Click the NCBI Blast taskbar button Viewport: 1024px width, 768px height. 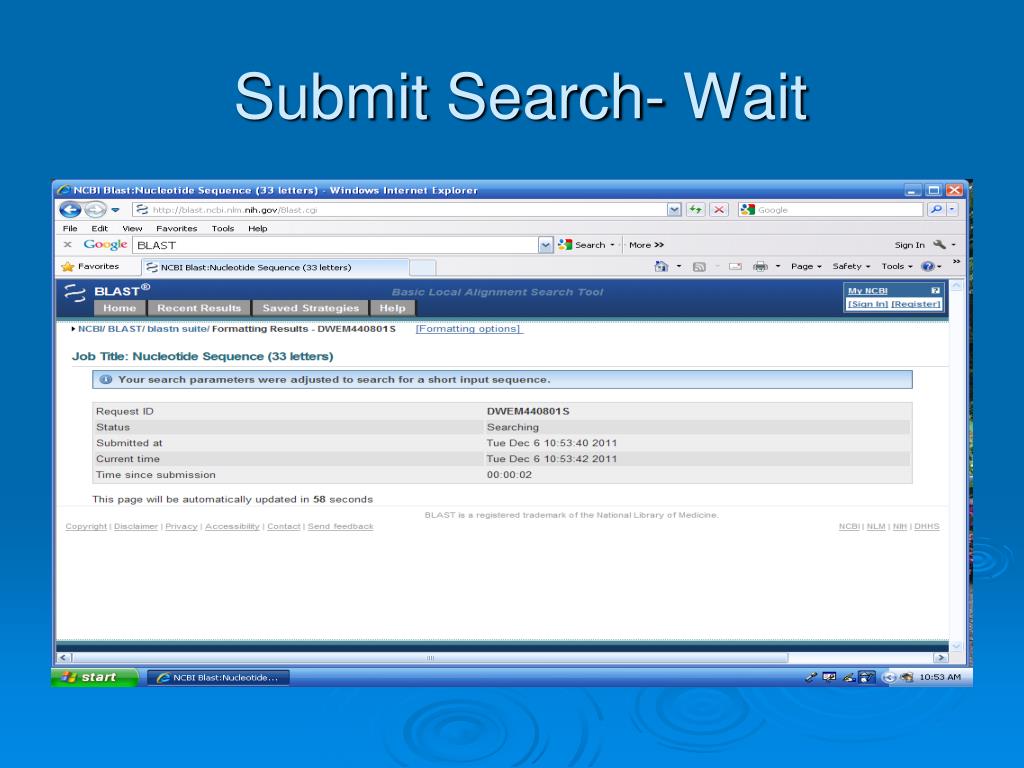[218, 678]
